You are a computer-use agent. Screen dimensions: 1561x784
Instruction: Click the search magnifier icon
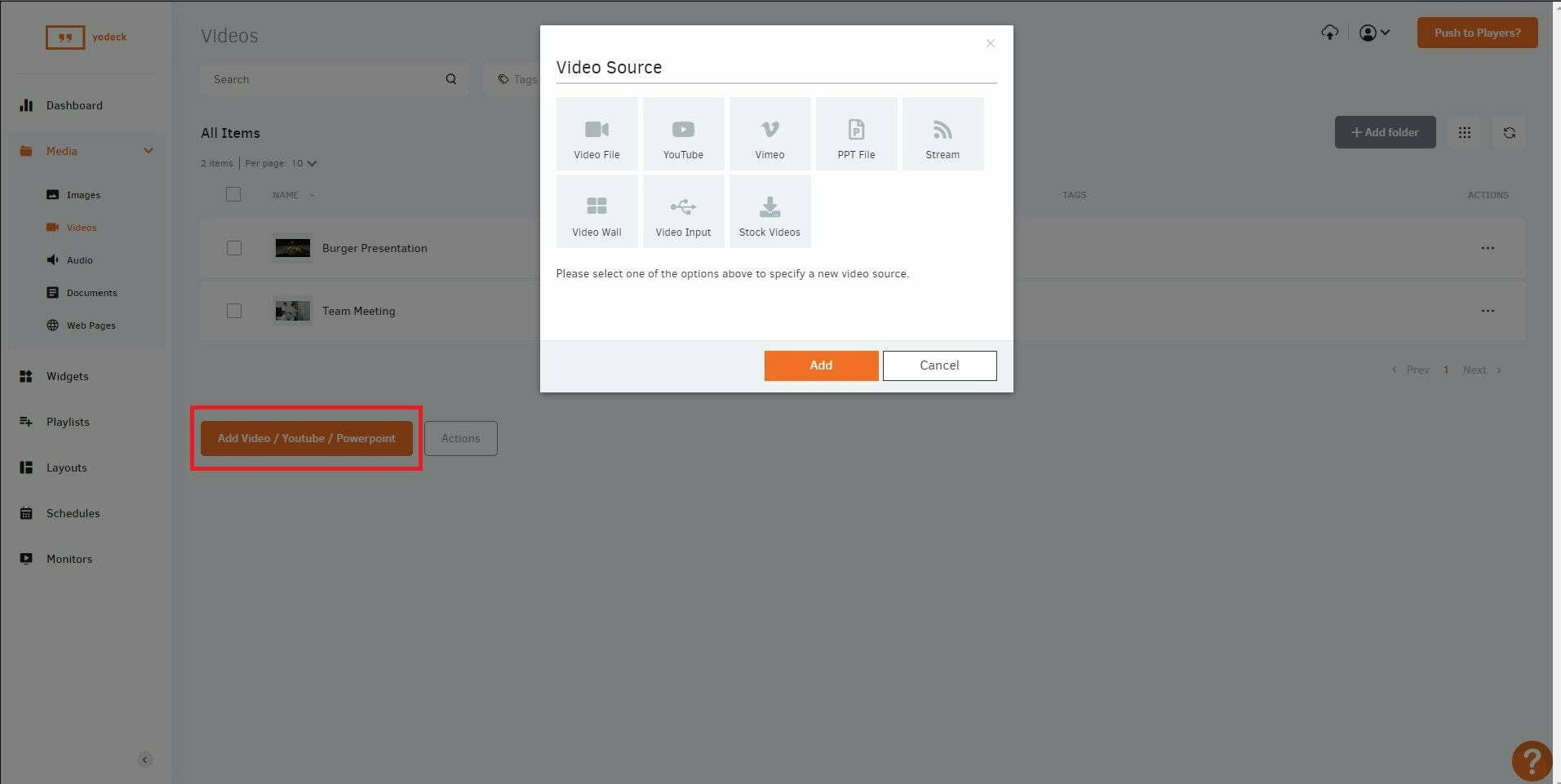pos(451,79)
